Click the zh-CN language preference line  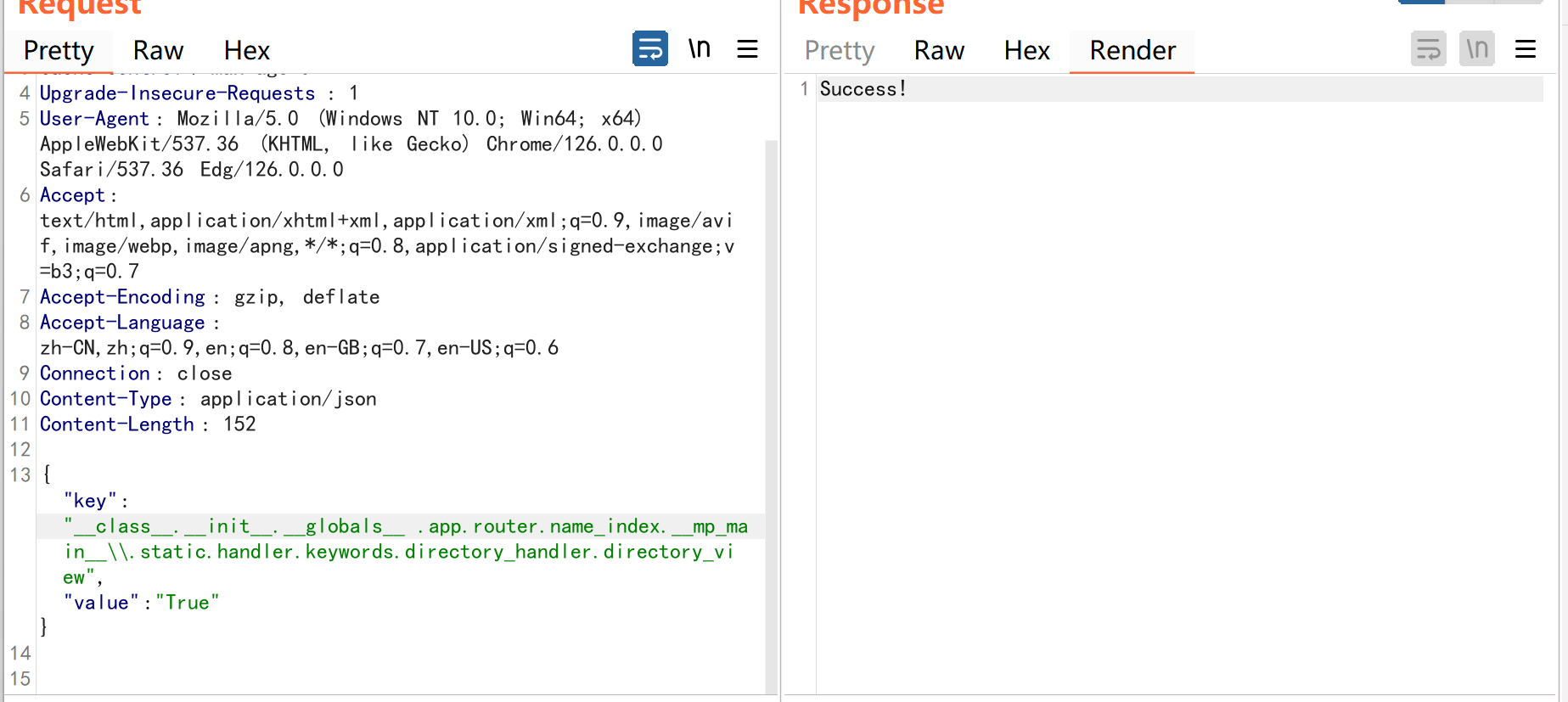point(299,348)
